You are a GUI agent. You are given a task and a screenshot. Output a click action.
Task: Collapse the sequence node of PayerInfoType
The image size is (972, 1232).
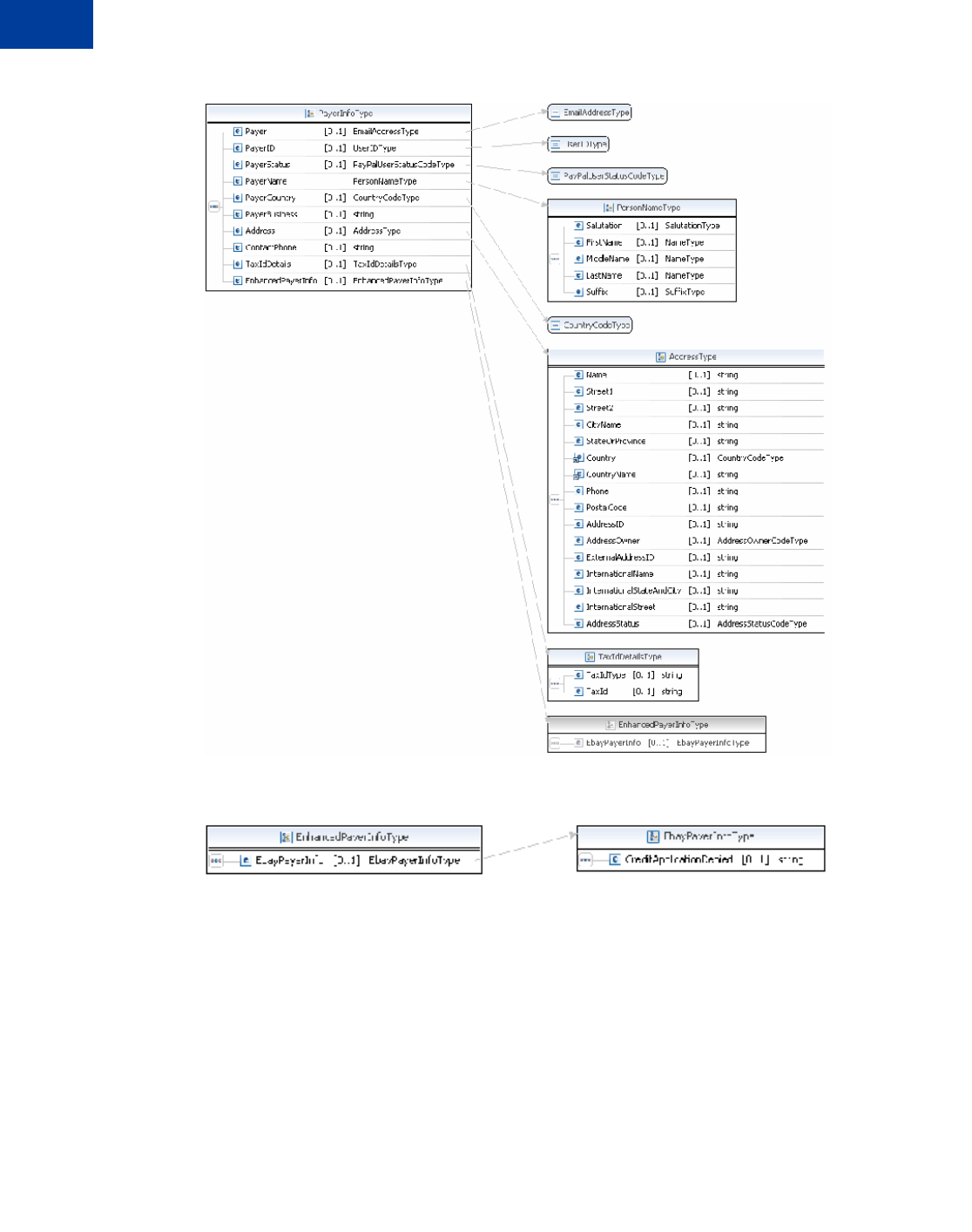[x=214, y=206]
